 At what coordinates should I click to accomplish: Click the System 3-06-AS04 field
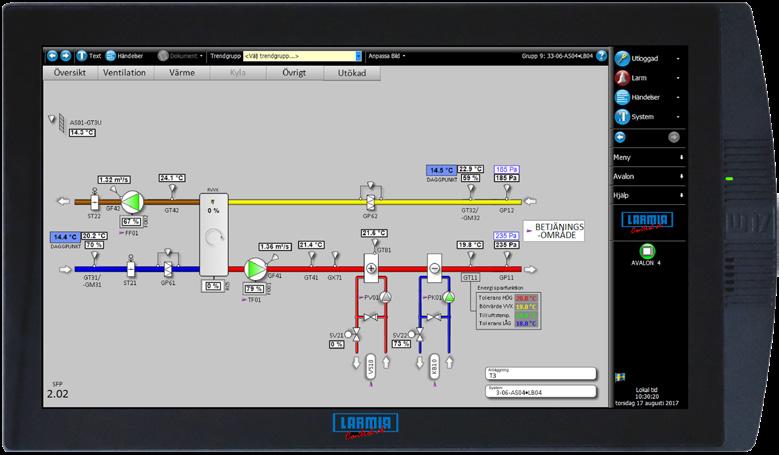tap(541, 391)
